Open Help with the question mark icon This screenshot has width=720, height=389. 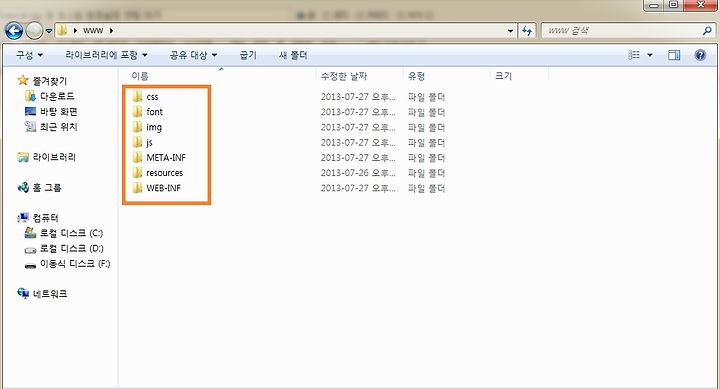pos(700,55)
